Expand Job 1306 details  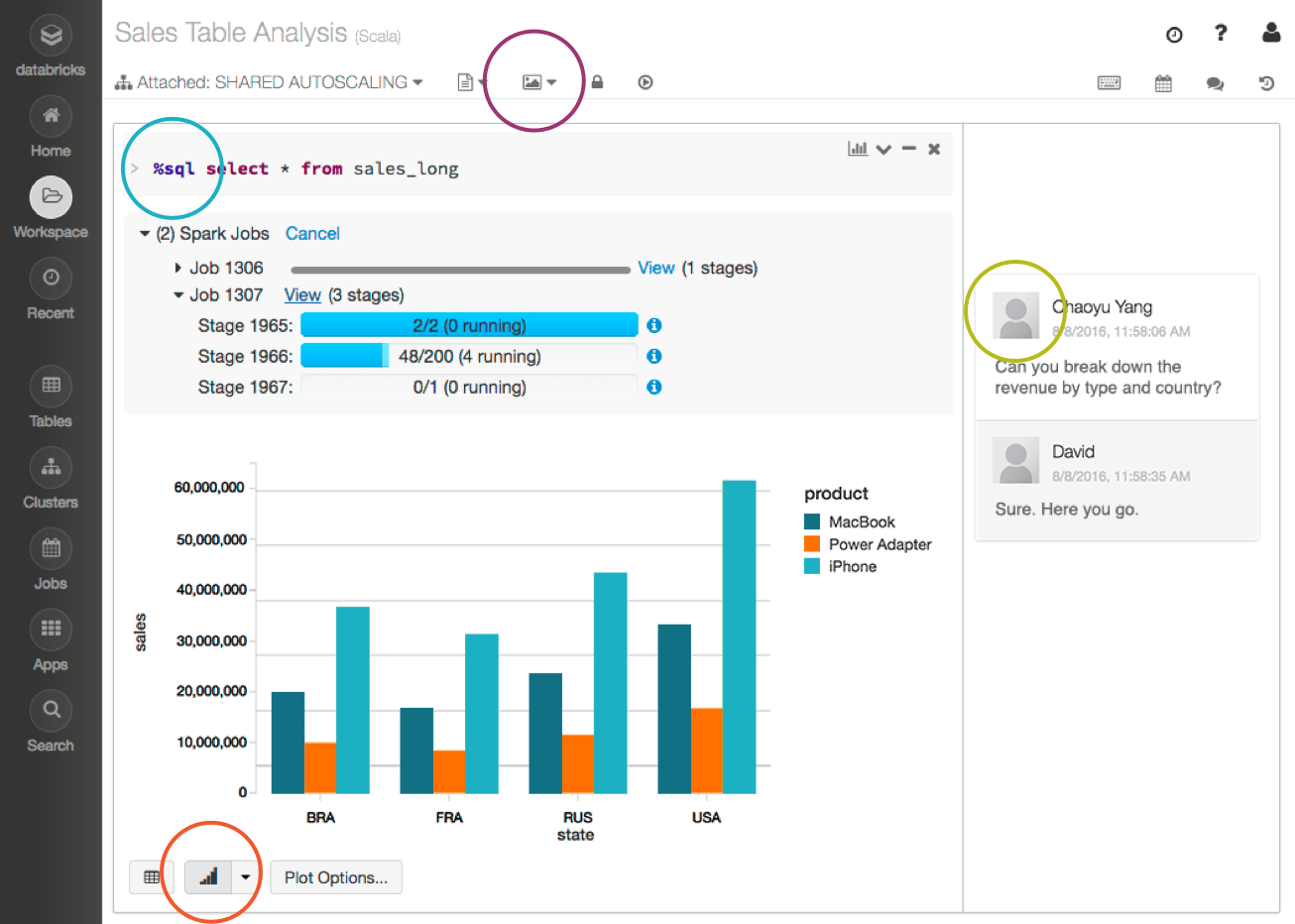tap(177, 268)
